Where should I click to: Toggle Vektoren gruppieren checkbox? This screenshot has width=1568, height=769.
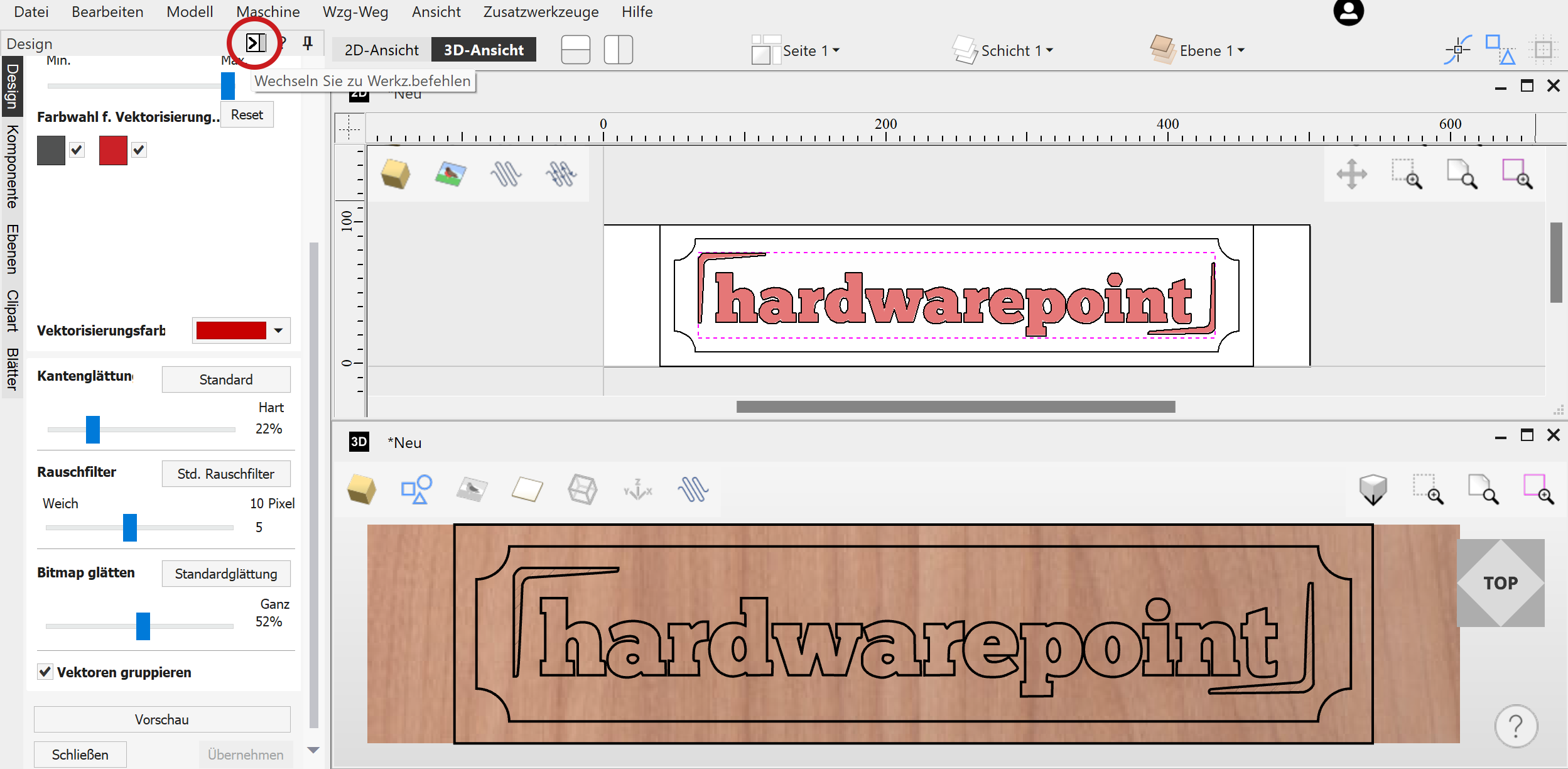(45, 672)
